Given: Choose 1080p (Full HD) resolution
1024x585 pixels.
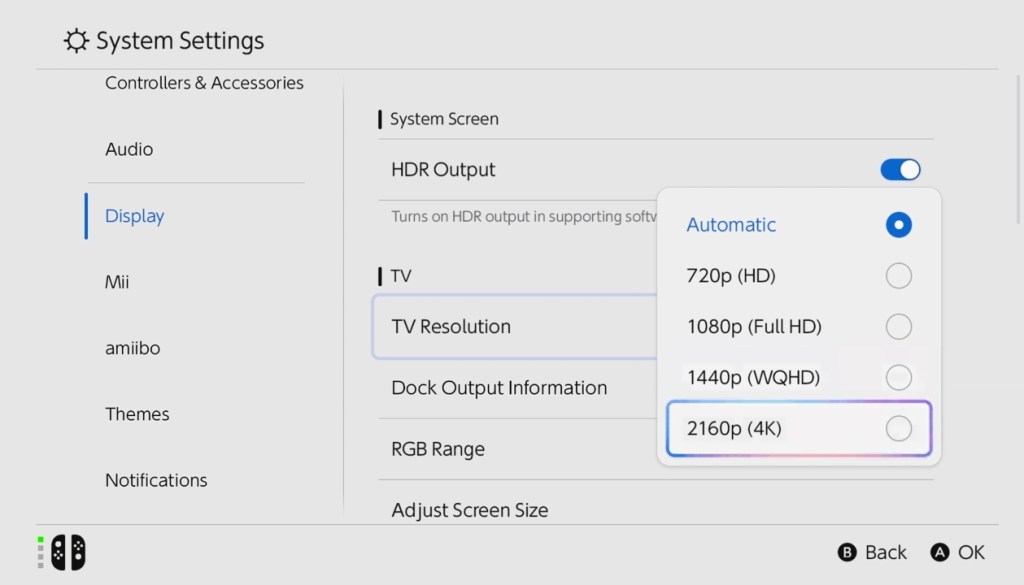Looking at the screenshot, I should [898, 327].
